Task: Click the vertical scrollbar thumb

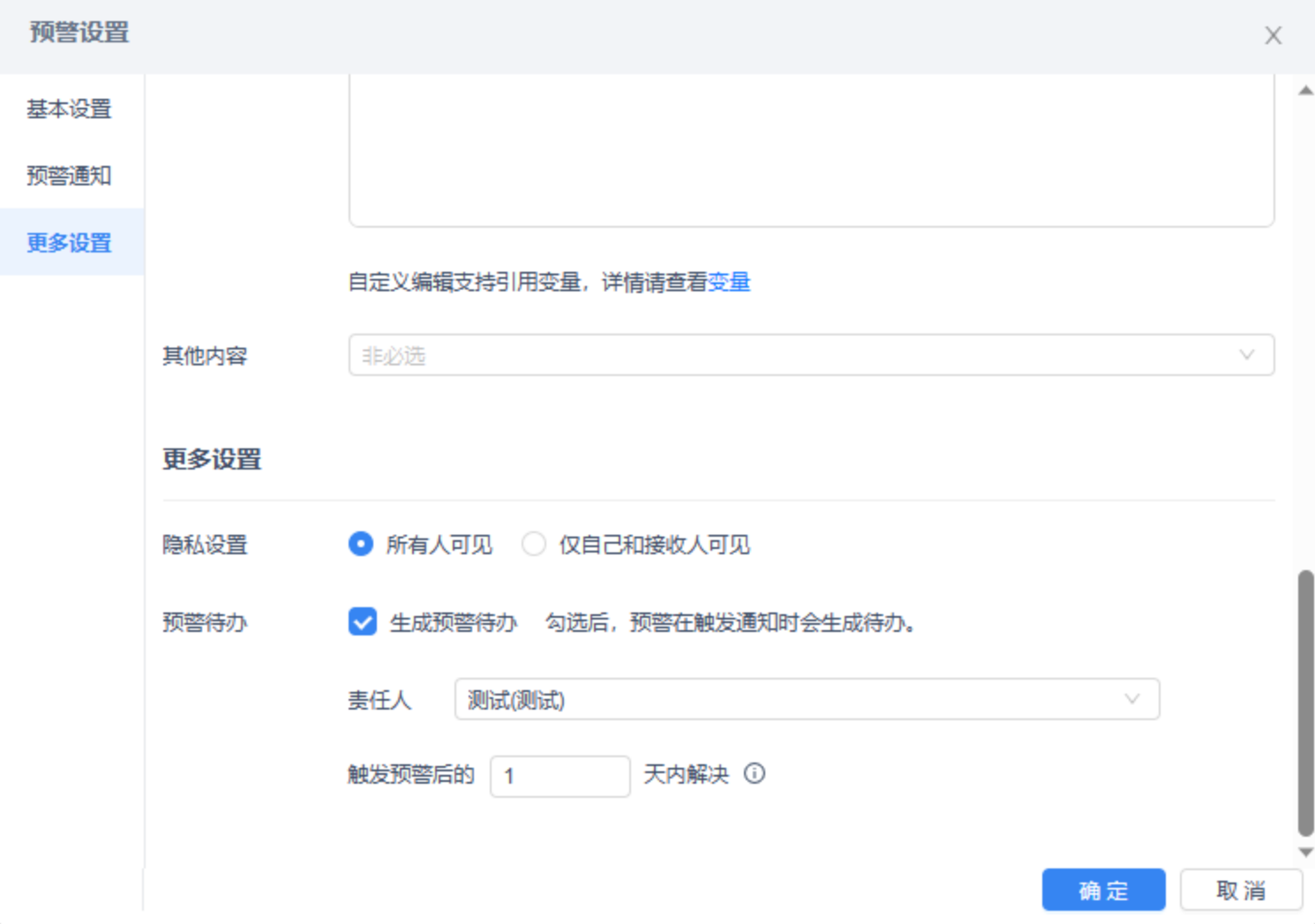Action: pos(1306,702)
